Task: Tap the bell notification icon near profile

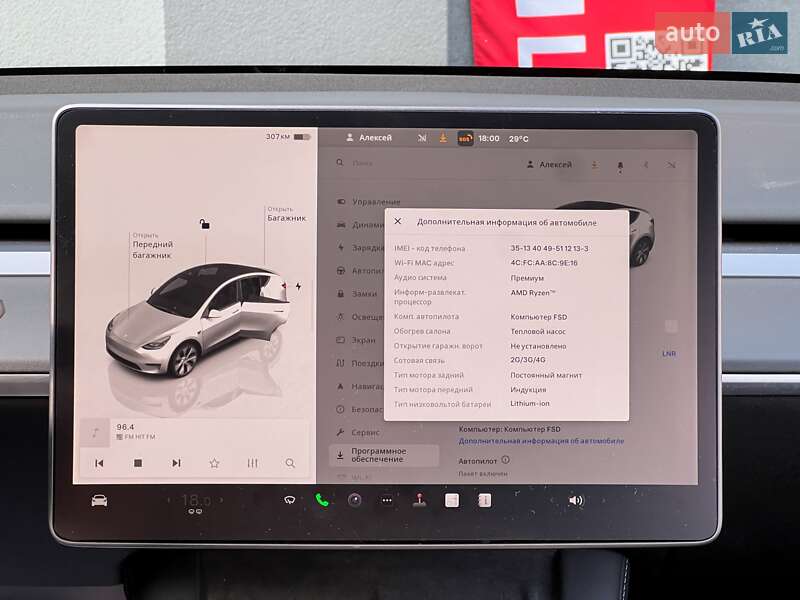Action: coord(619,164)
